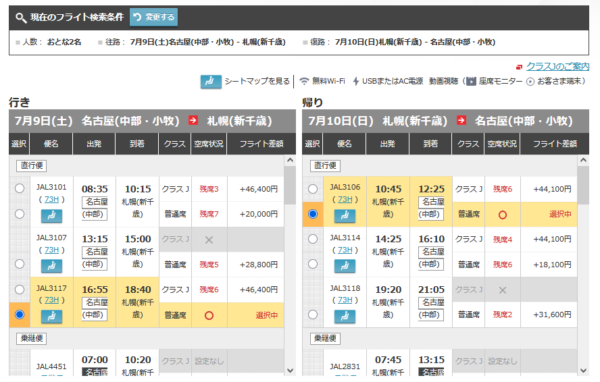Open seat map icon for JAL3107
The image size is (600, 382).
pyautogui.click(x=52, y=266)
